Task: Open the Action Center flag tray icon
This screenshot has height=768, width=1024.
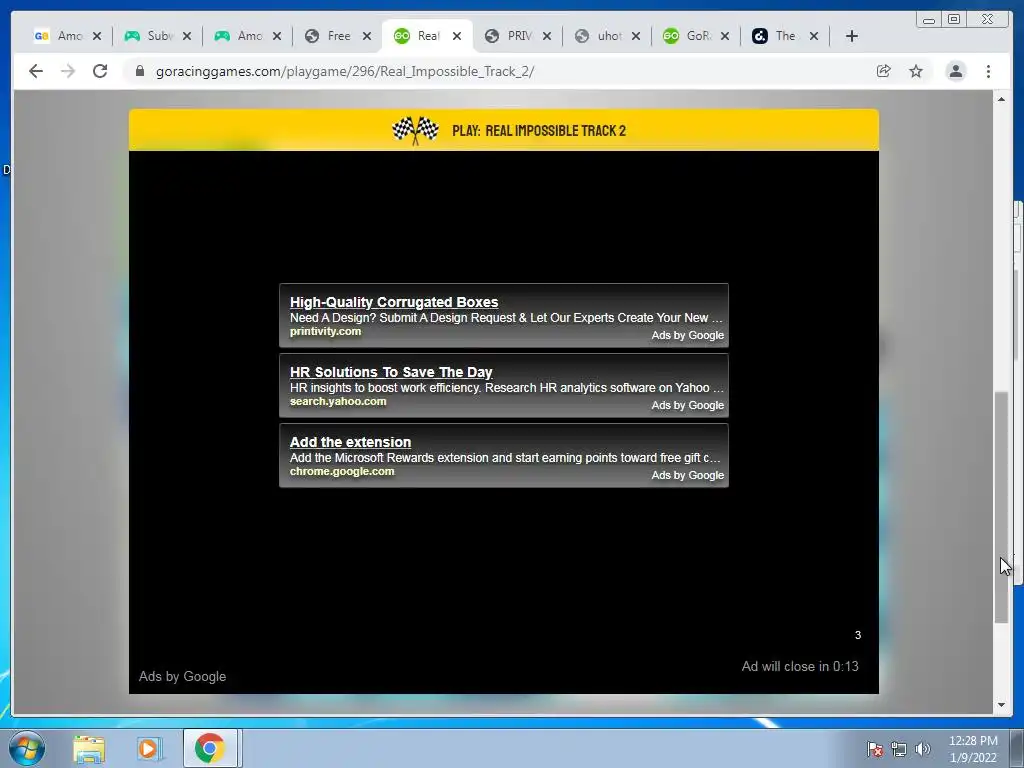Action: (x=875, y=749)
